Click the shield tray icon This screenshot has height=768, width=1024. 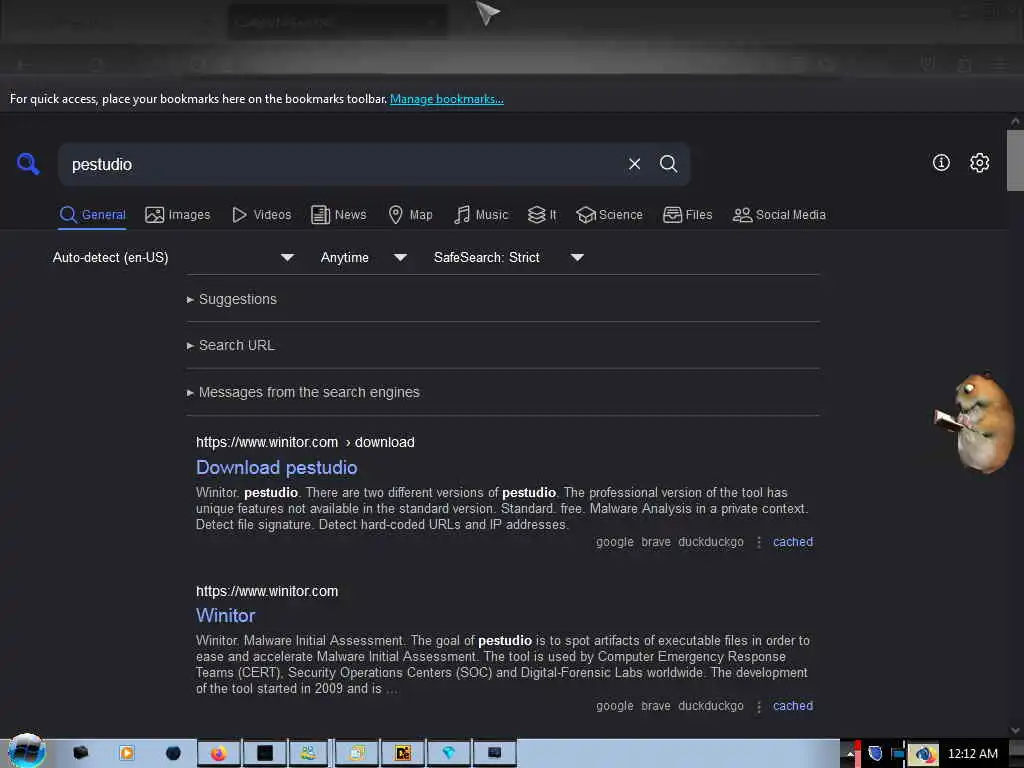click(x=875, y=754)
